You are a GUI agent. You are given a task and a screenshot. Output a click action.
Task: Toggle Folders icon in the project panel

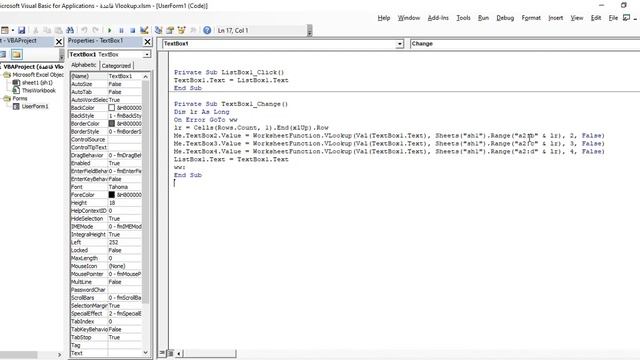point(16,54)
